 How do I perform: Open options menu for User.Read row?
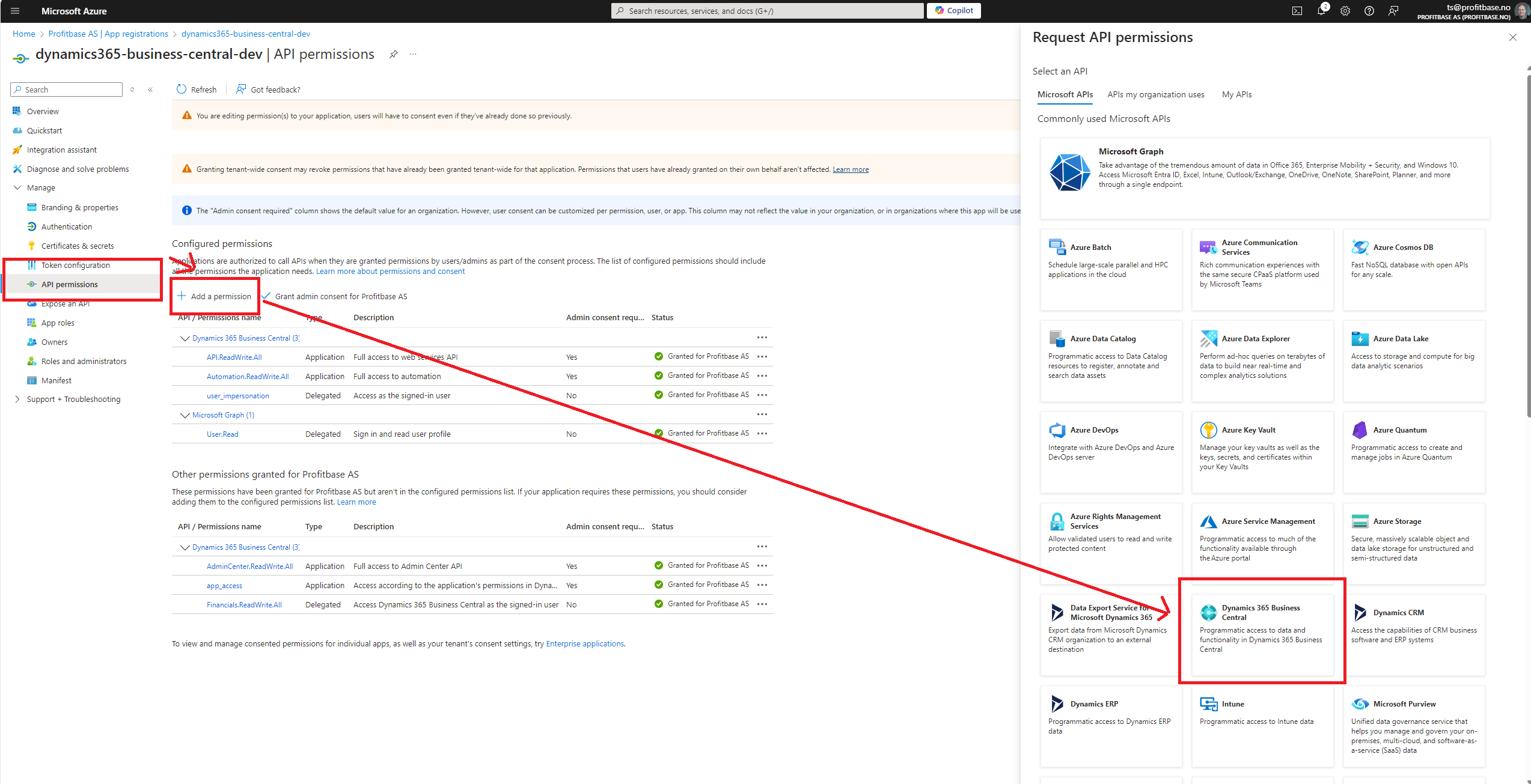point(762,434)
